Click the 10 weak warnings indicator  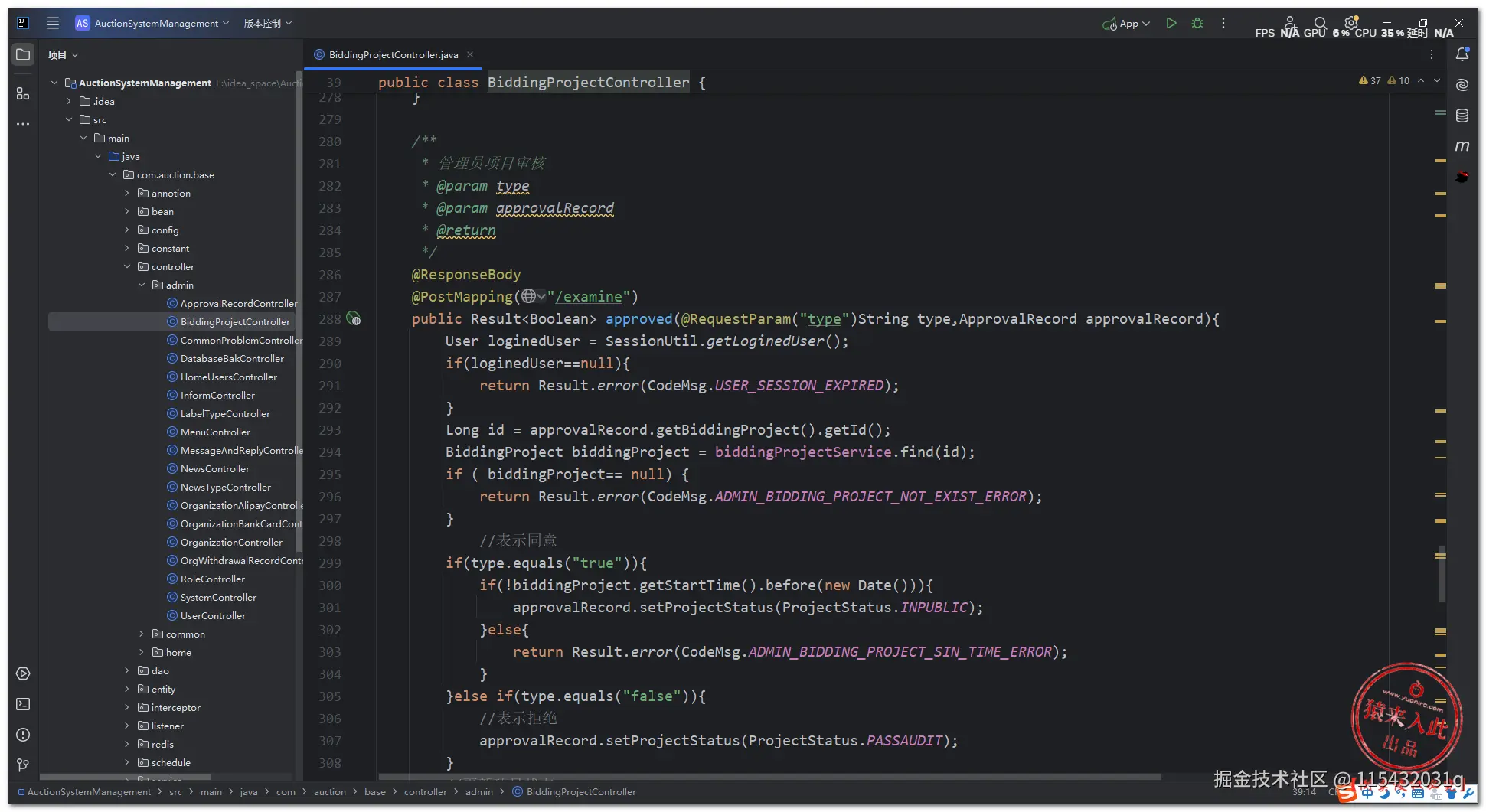click(x=1398, y=80)
